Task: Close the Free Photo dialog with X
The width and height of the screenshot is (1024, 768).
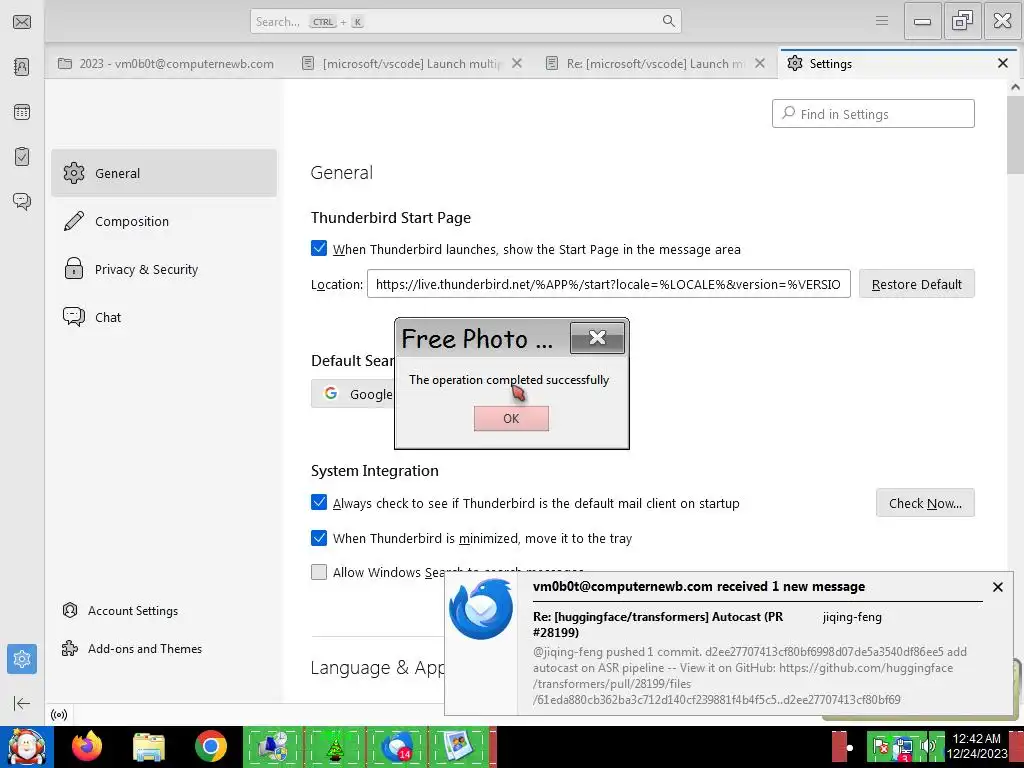Action: [598, 337]
